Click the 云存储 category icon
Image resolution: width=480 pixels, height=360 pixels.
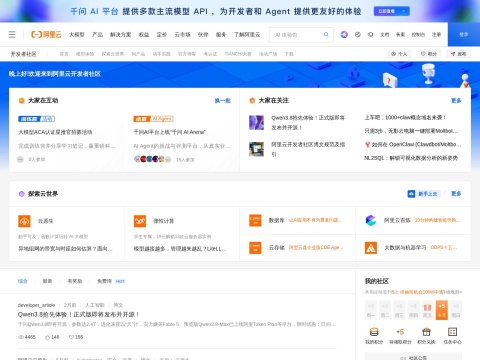(x=255, y=248)
